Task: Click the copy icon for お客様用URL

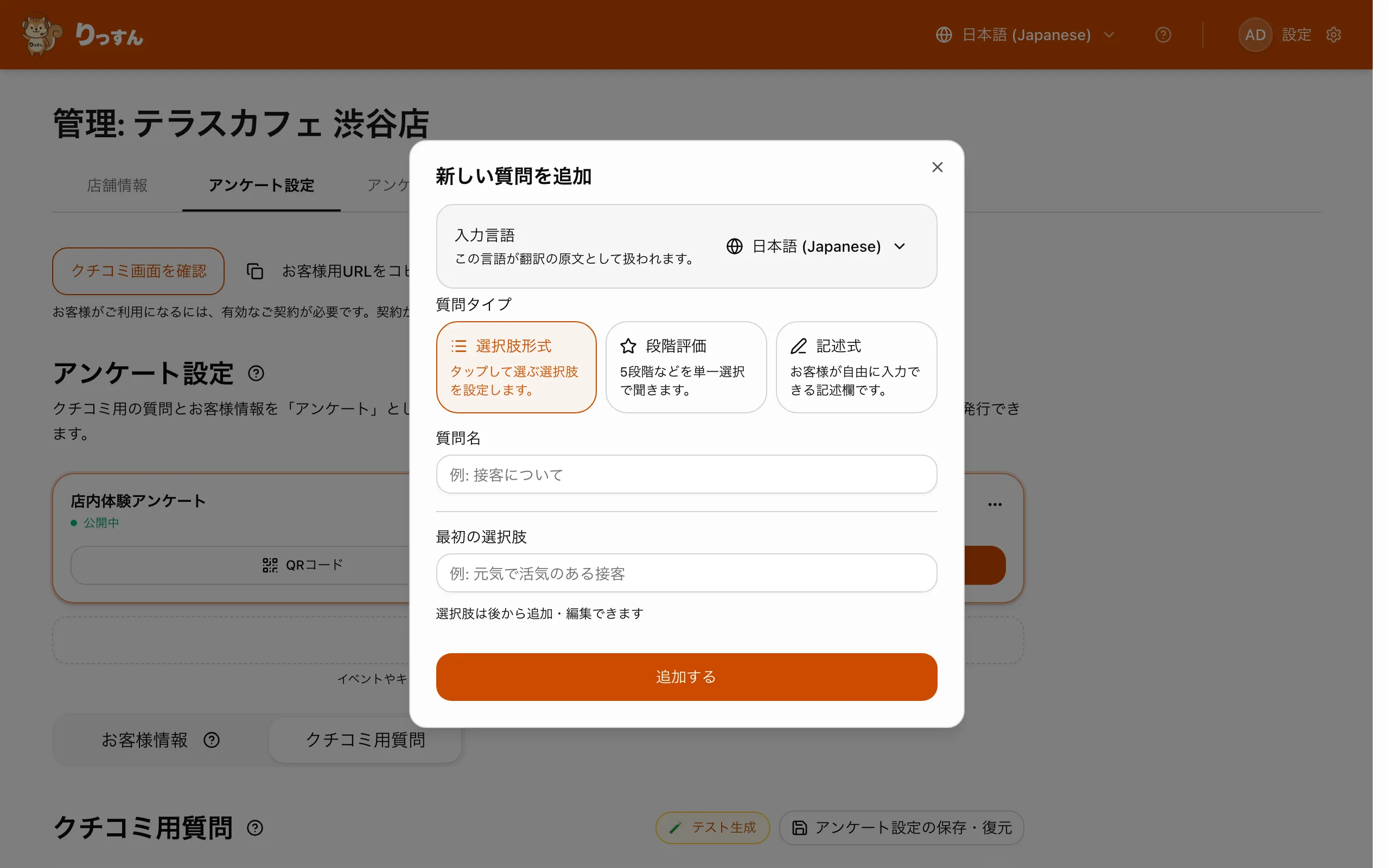Action: (x=255, y=271)
